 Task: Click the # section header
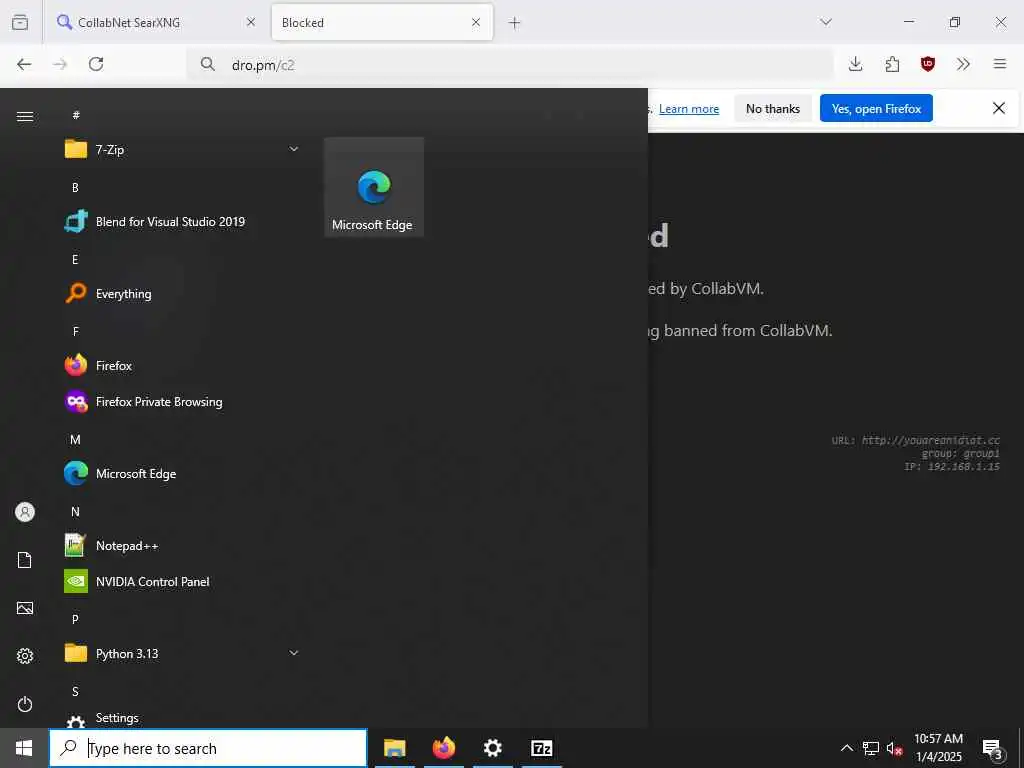point(76,115)
